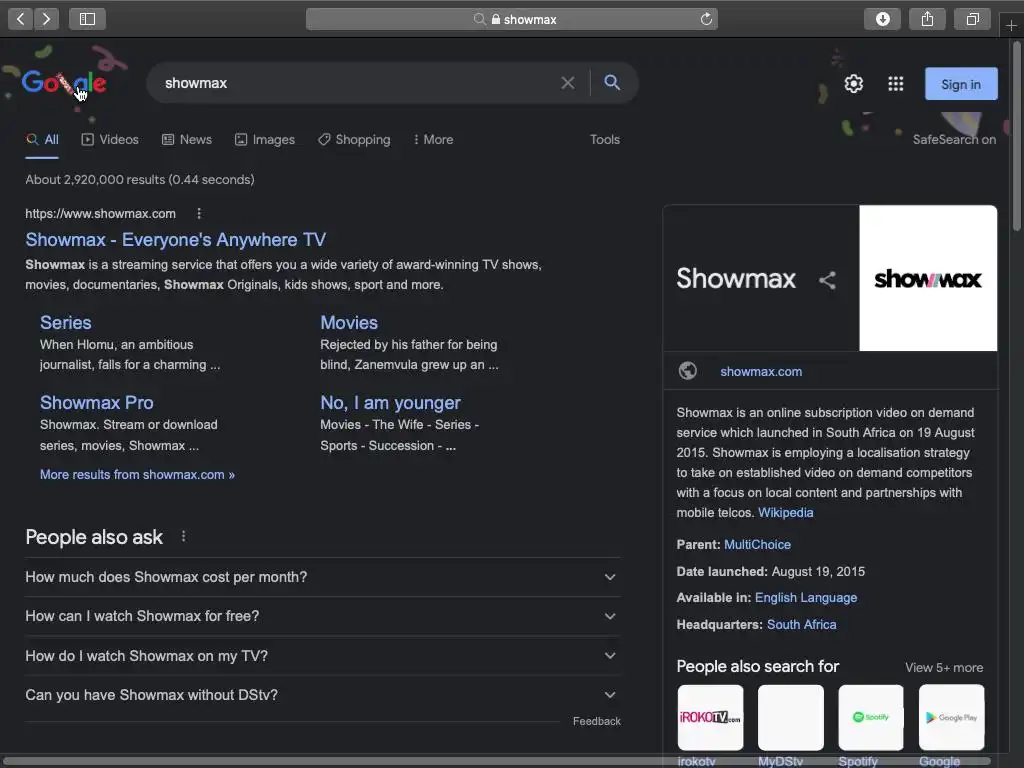This screenshot has height=768, width=1024.
Task: Click the Feedback link
Action: [x=597, y=721]
